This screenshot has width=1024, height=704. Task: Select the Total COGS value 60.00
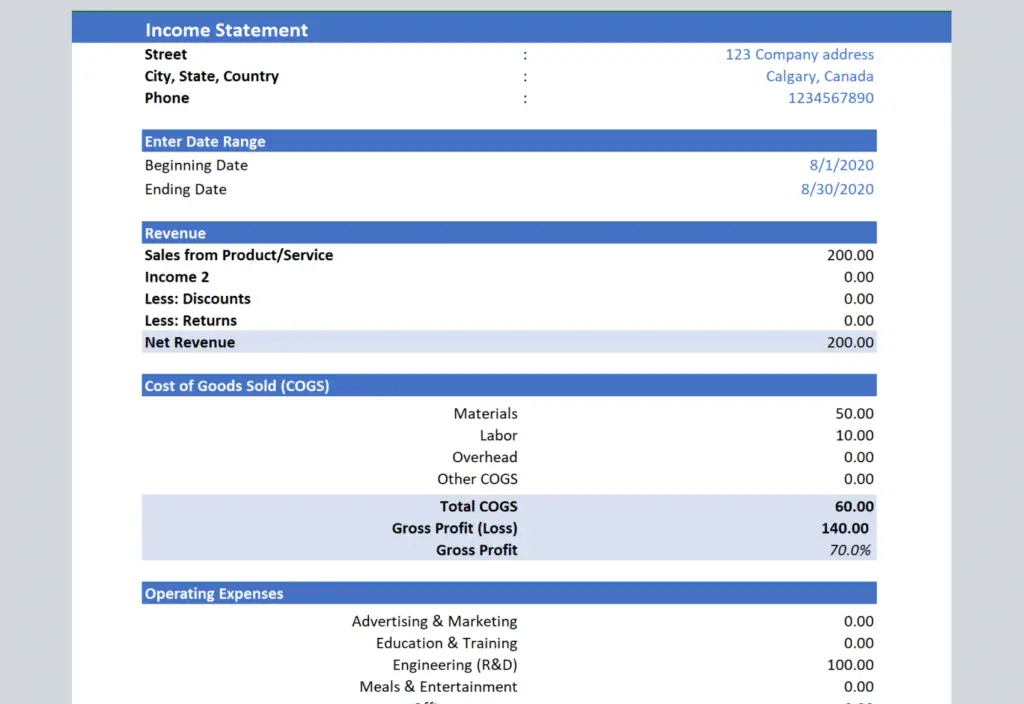854,507
